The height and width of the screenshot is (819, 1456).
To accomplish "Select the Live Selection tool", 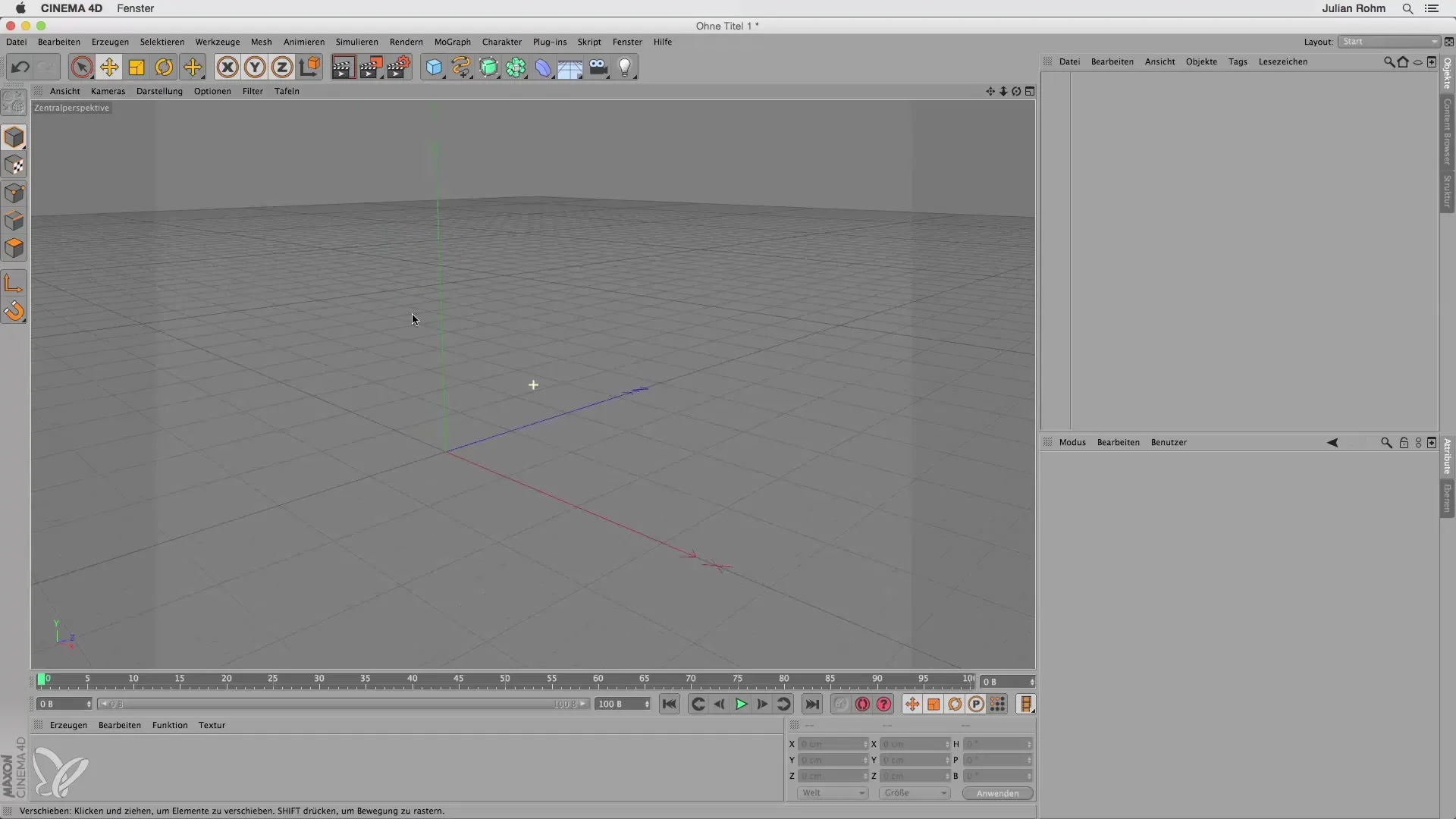I will [82, 67].
